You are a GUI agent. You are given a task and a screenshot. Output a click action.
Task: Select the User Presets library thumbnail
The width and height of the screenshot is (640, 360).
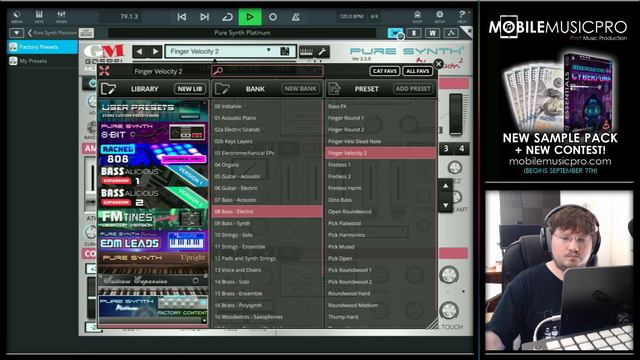pos(153,111)
